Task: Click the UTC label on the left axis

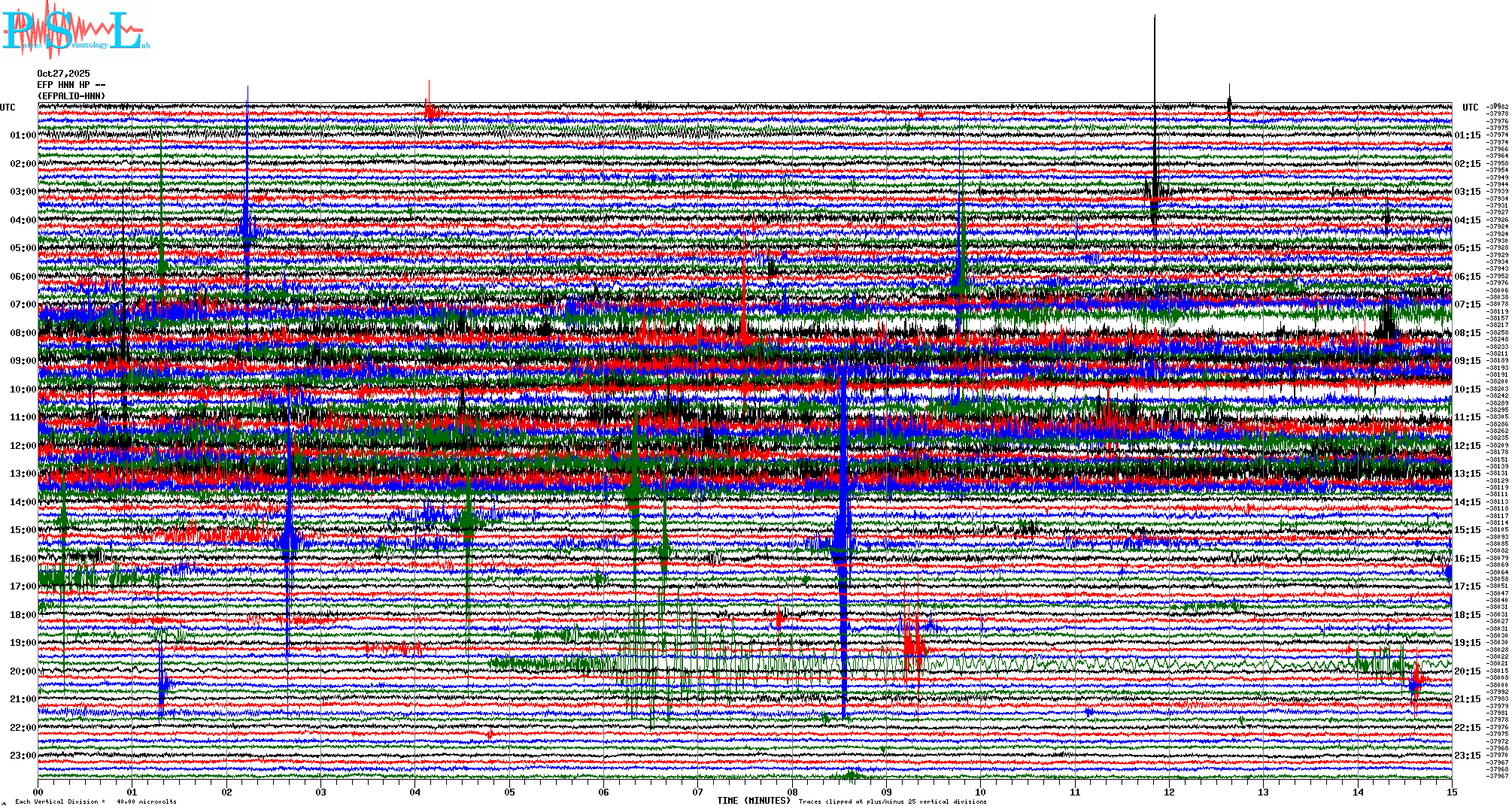Action: click(x=8, y=108)
